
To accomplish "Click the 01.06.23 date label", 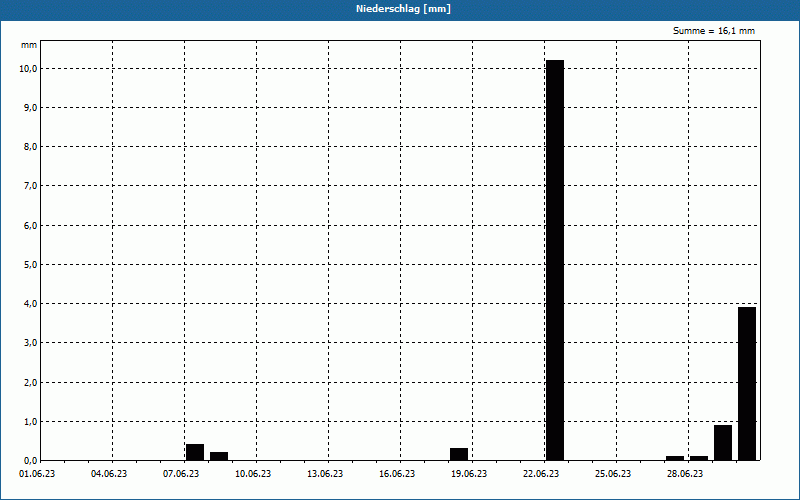I will coord(37,474).
